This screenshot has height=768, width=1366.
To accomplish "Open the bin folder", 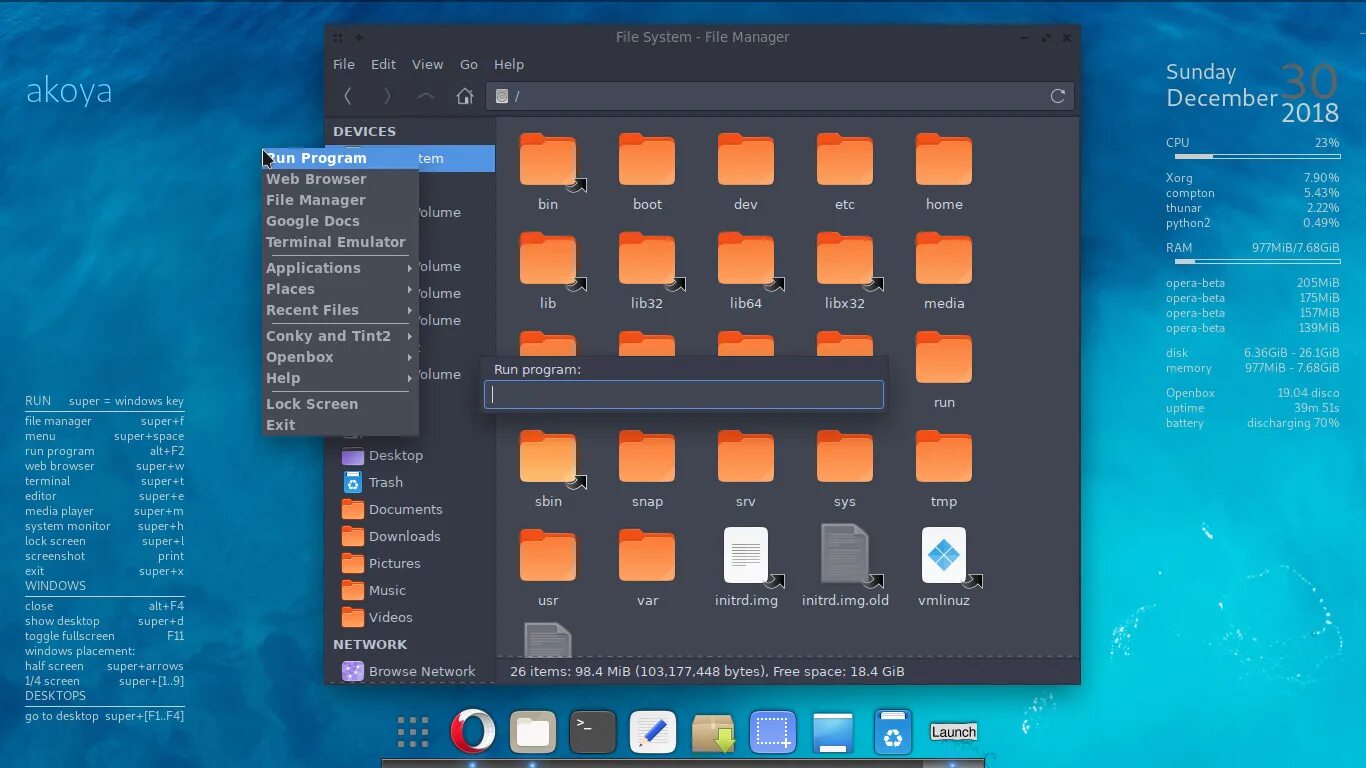I will pyautogui.click(x=548, y=172).
